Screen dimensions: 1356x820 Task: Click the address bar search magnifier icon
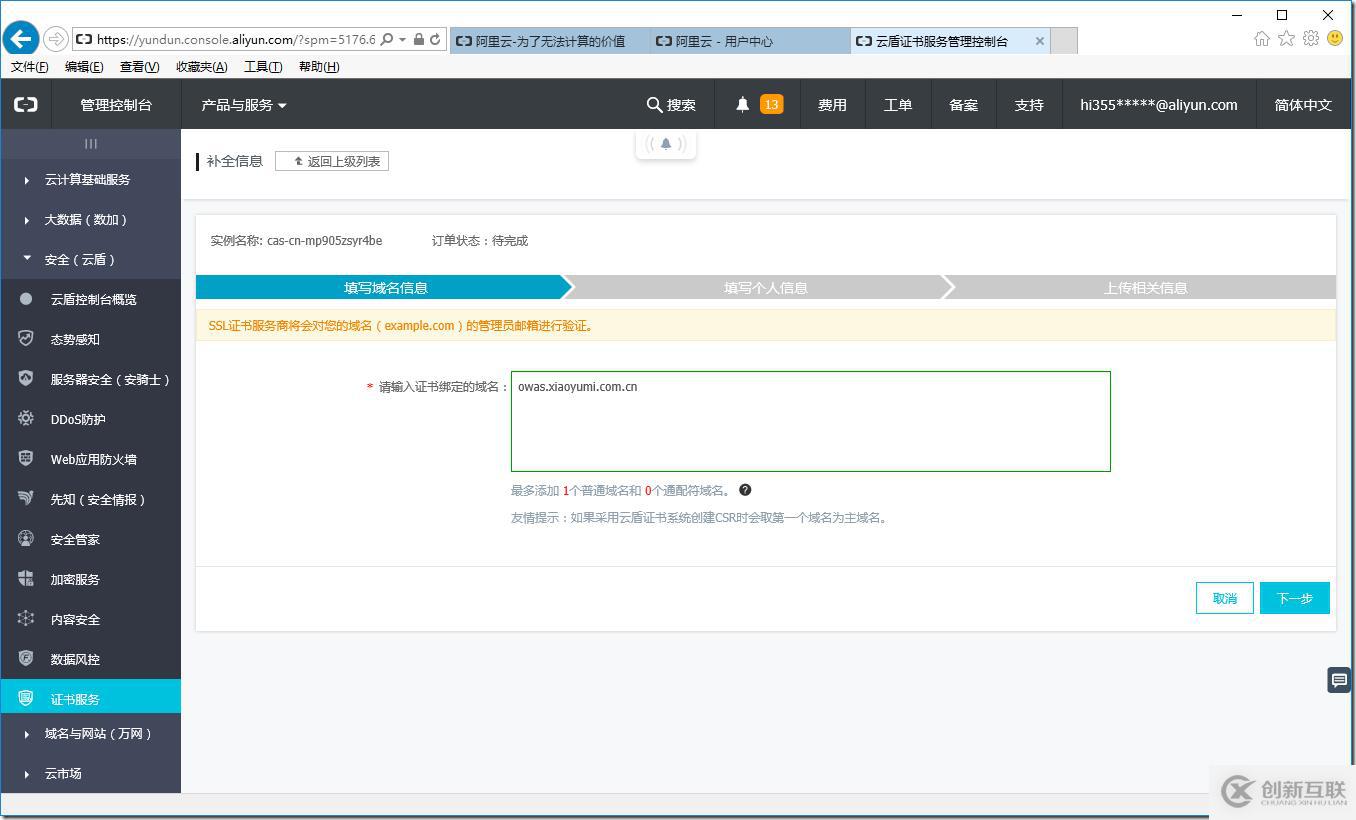pos(387,40)
